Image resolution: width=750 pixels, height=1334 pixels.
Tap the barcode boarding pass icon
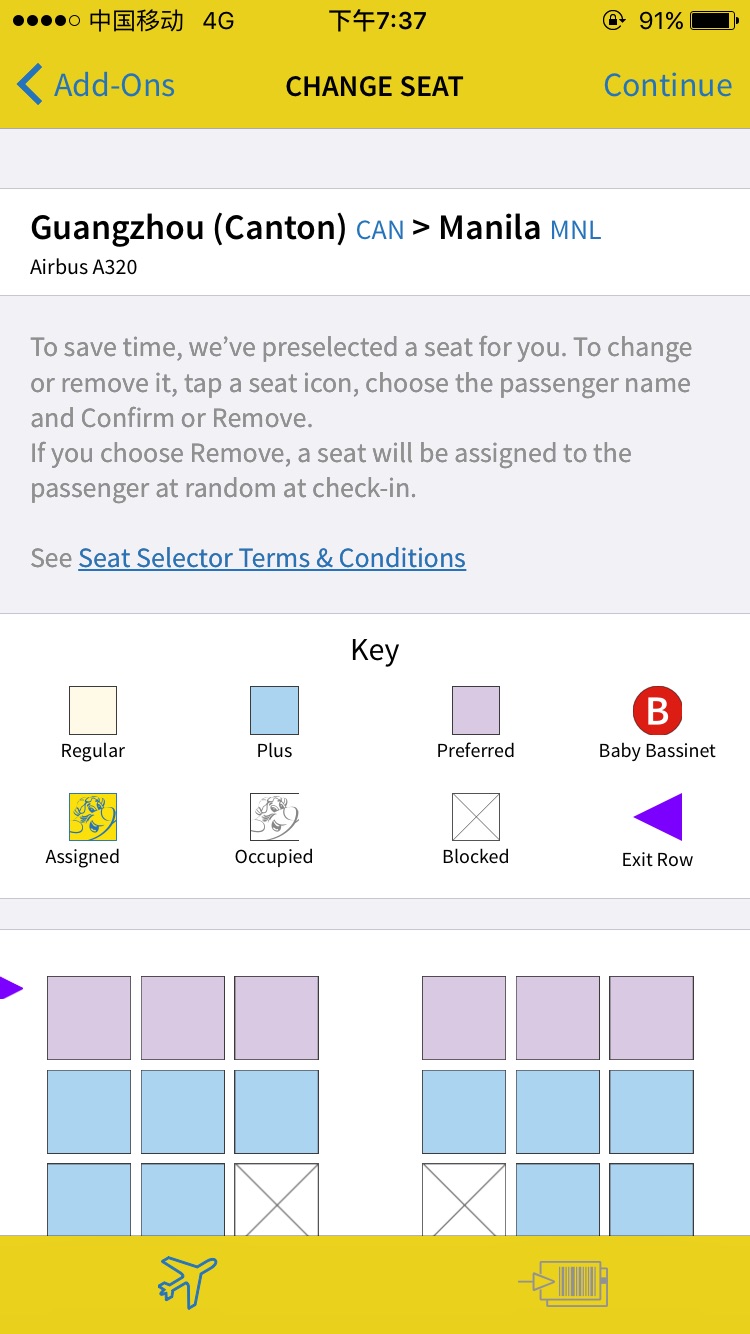point(563,1283)
